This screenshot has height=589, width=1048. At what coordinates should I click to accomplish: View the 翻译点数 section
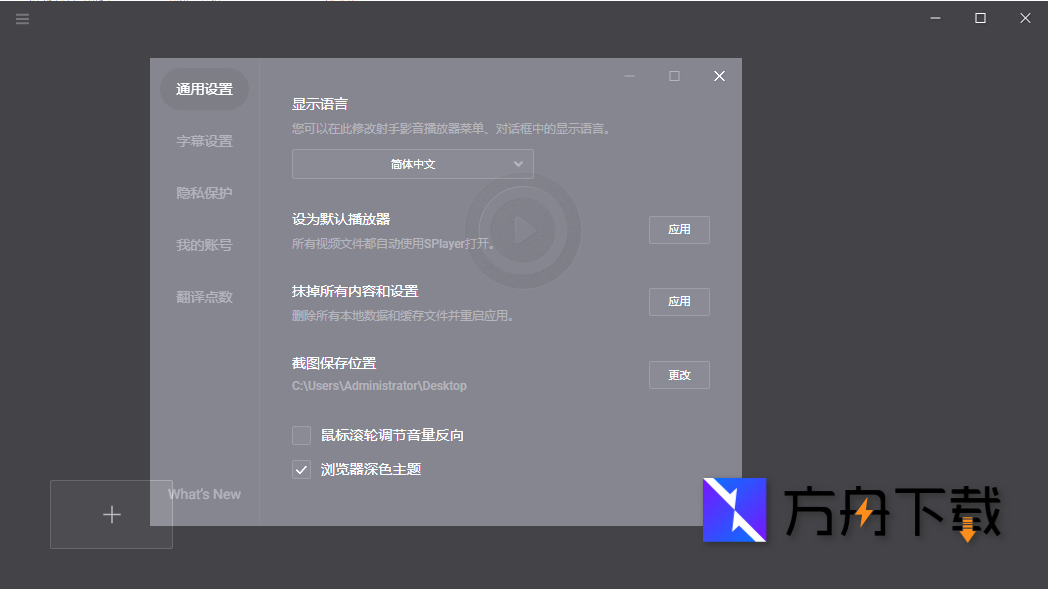(204, 296)
